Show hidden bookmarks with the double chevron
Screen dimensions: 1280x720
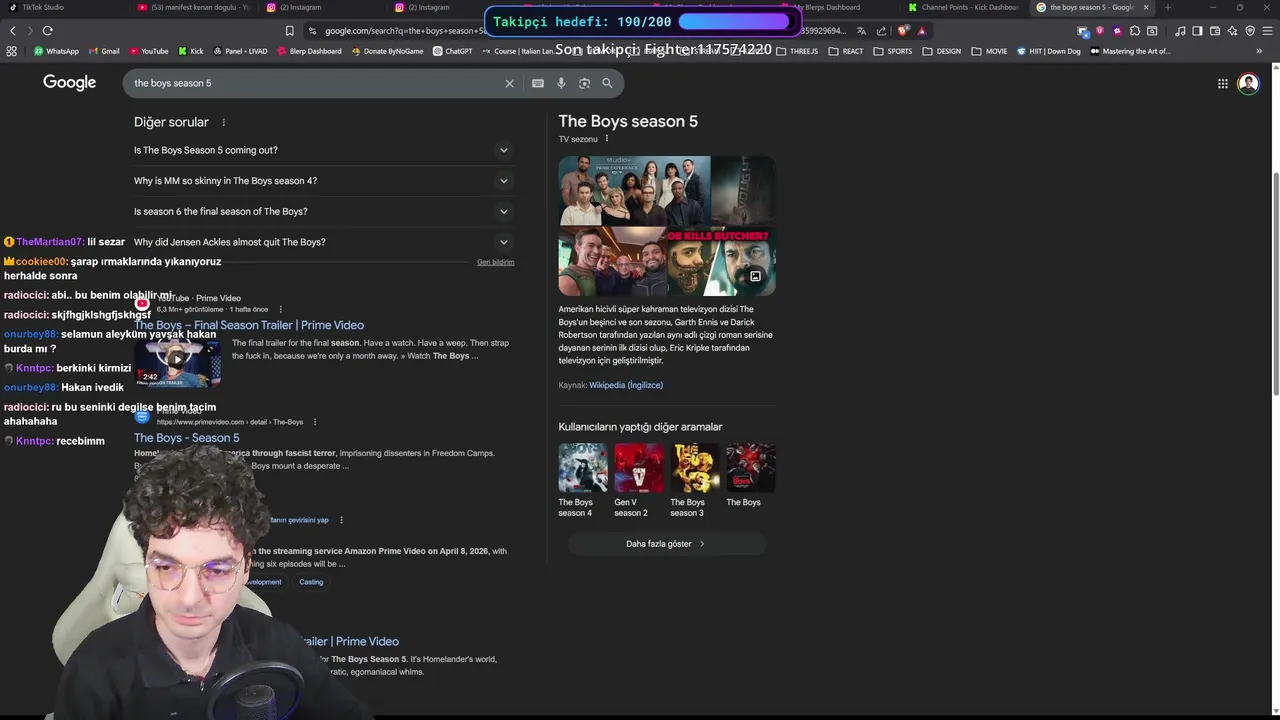tap(1259, 51)
